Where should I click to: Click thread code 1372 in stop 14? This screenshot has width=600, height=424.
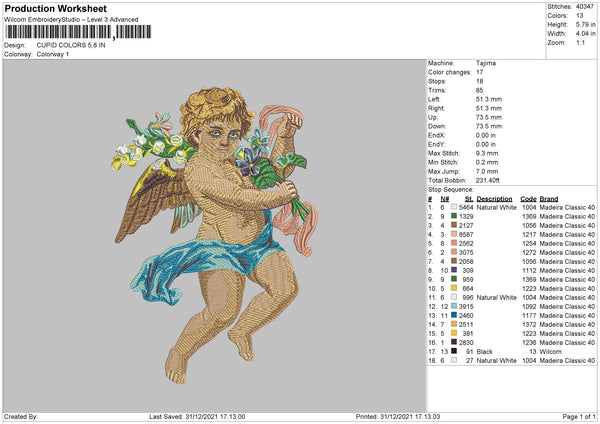529,325
